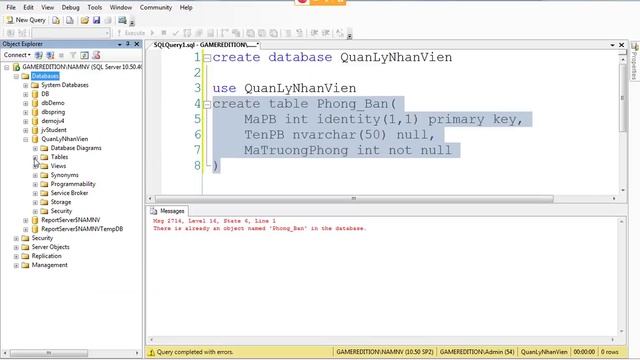Viewport: 640px width, 360px height.
Task: Click the Service Broker folder icon
Action: pyautogui.click(x=44, y=193)
